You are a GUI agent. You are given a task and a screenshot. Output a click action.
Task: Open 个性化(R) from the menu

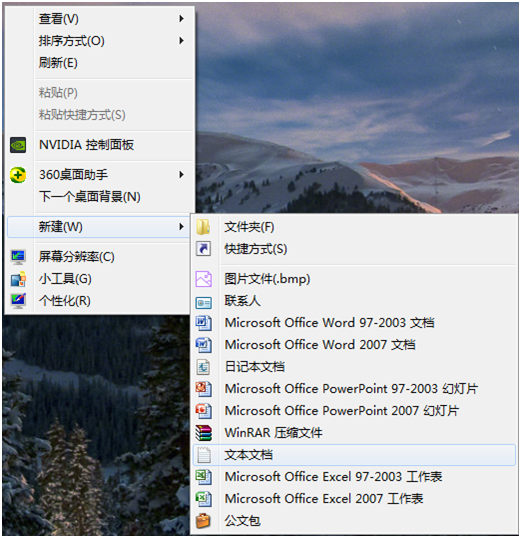click(x=65, y=301)
